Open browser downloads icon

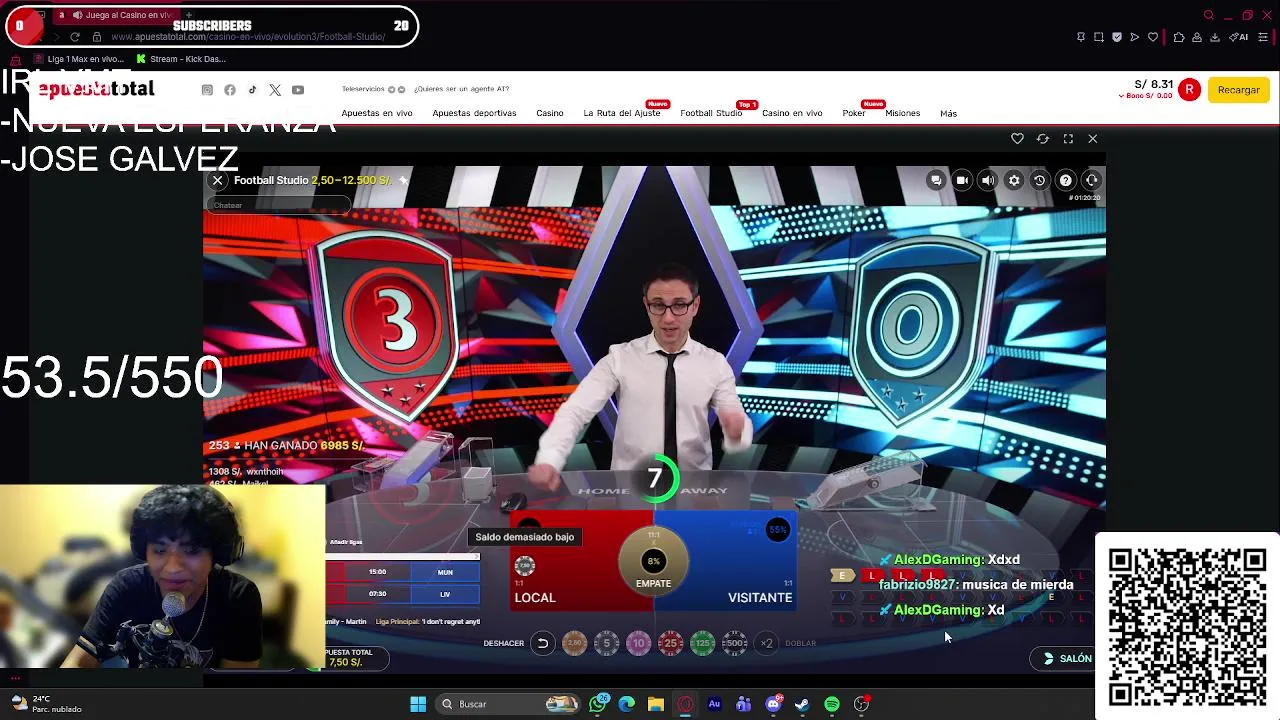click(x=1215, y=37)
